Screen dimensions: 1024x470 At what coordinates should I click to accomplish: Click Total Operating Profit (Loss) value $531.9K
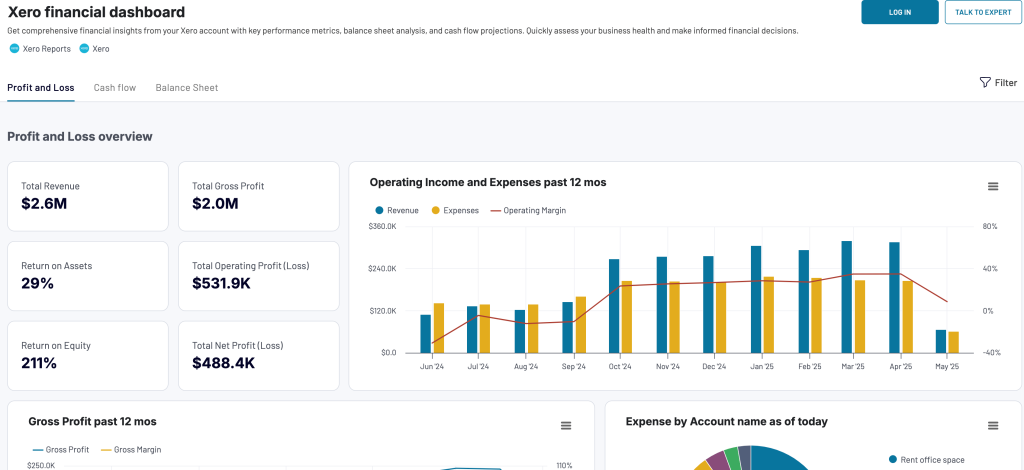point(221,283)
